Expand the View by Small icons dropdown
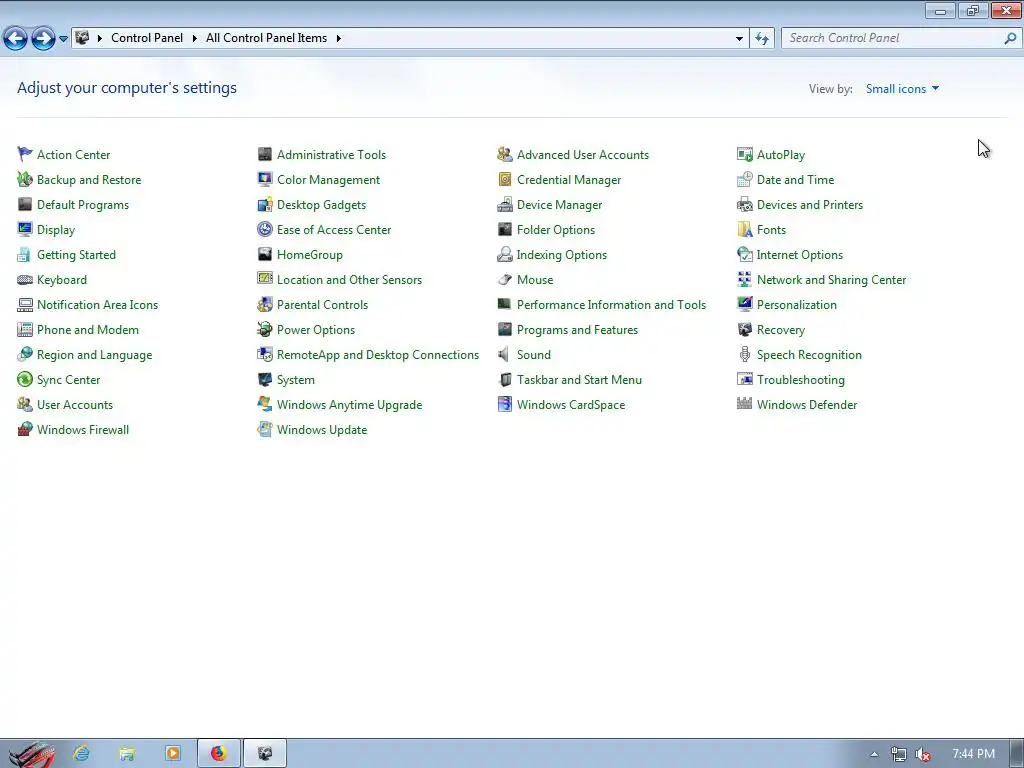Viewport: 1024px width, 768px height. click(902, 89)
